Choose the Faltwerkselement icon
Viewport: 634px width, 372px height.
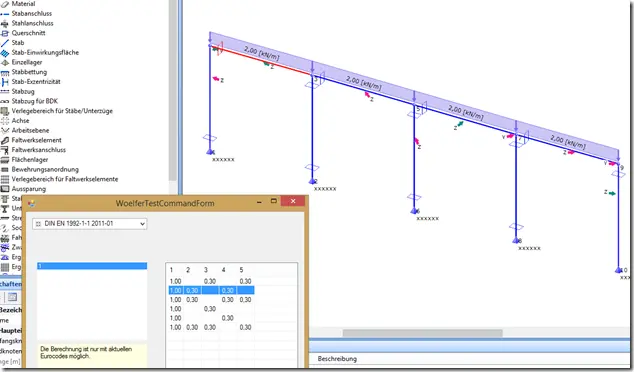pyautogui.click(x=5, y=140)
